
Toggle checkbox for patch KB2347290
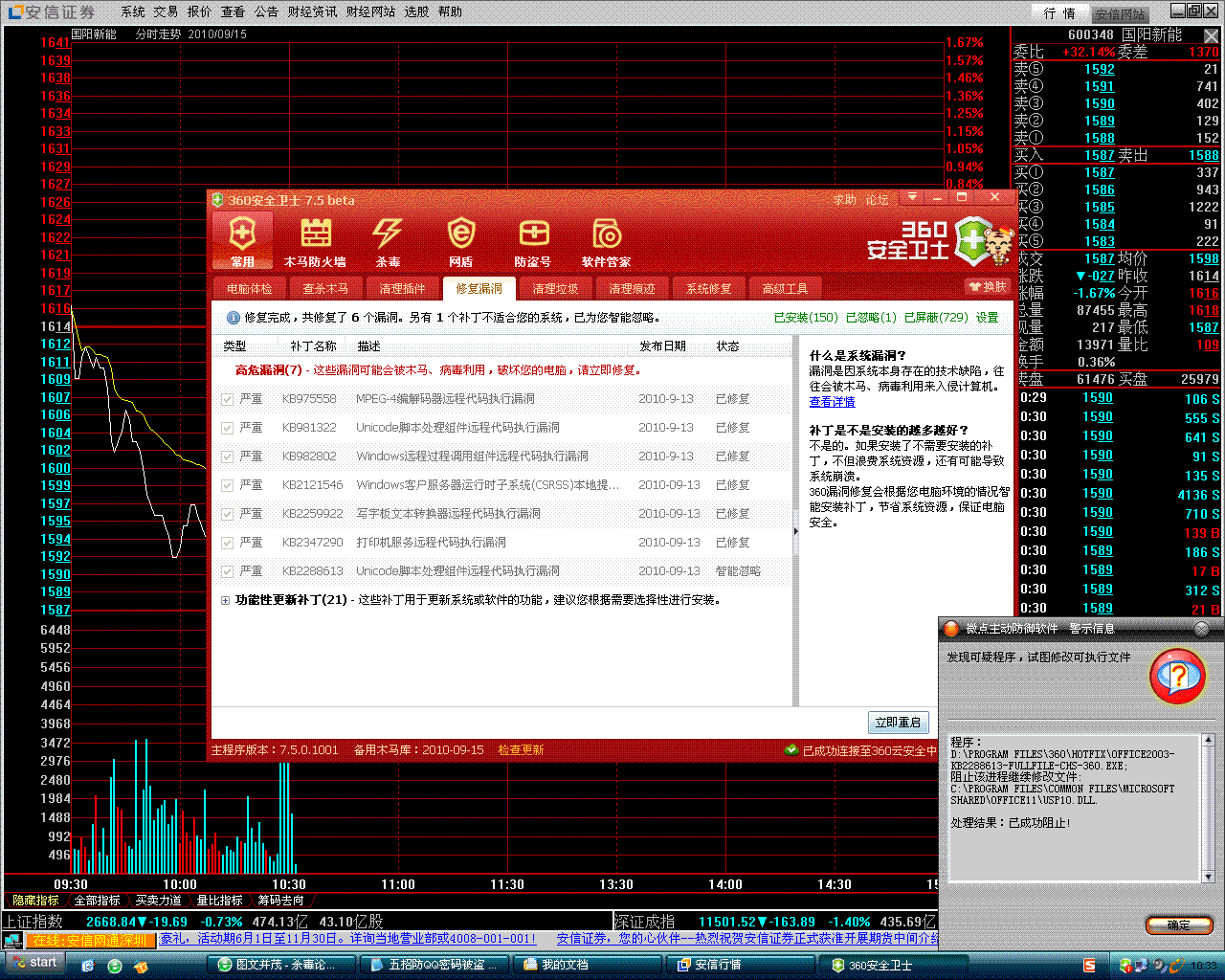[228, 543]
